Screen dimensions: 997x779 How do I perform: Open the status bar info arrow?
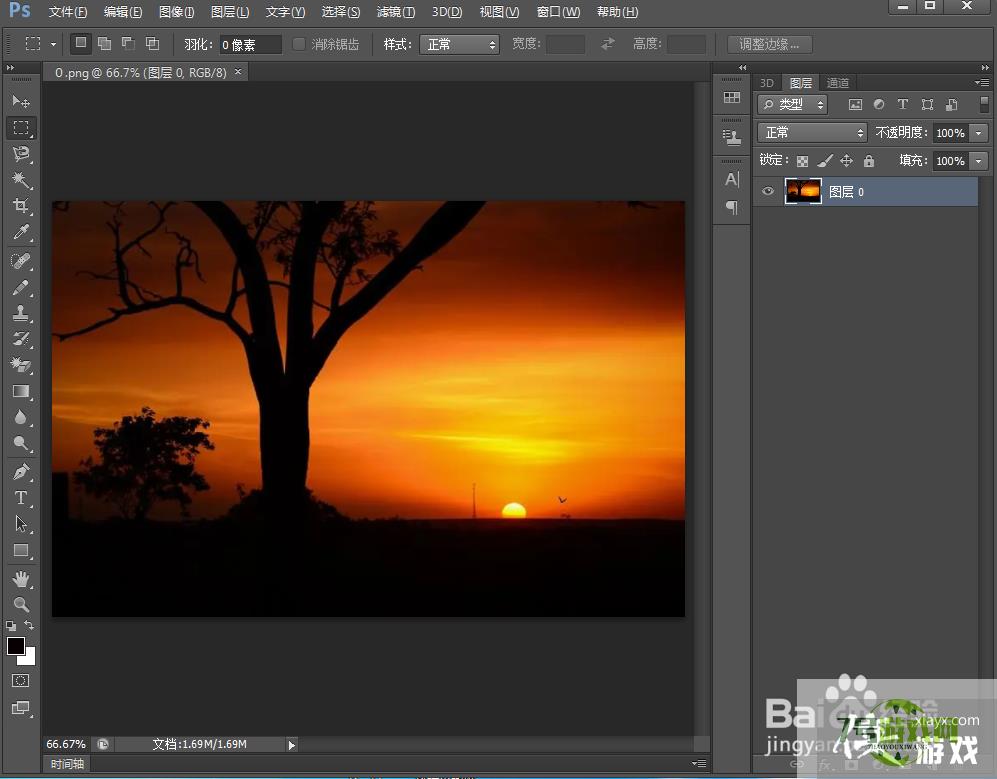291,745
